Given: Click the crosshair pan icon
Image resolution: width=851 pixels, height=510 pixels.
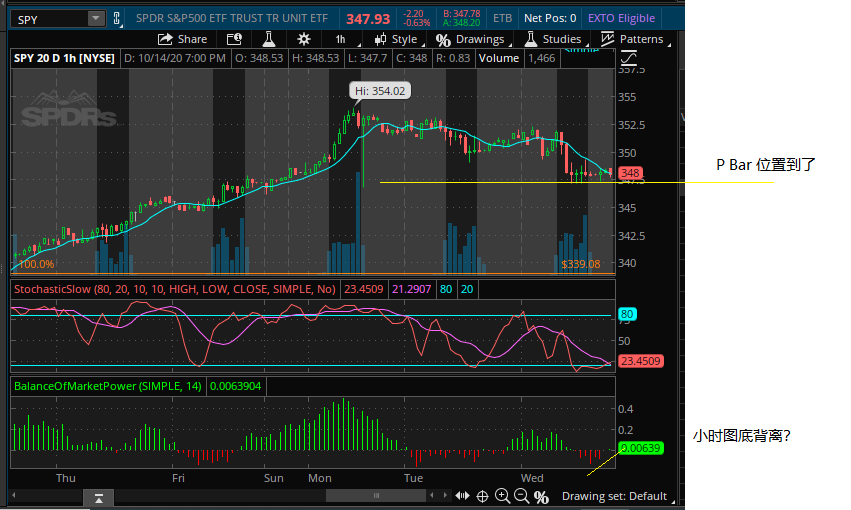Looking at the screenshot, I should pyautogui.click(x=482, y=496).
